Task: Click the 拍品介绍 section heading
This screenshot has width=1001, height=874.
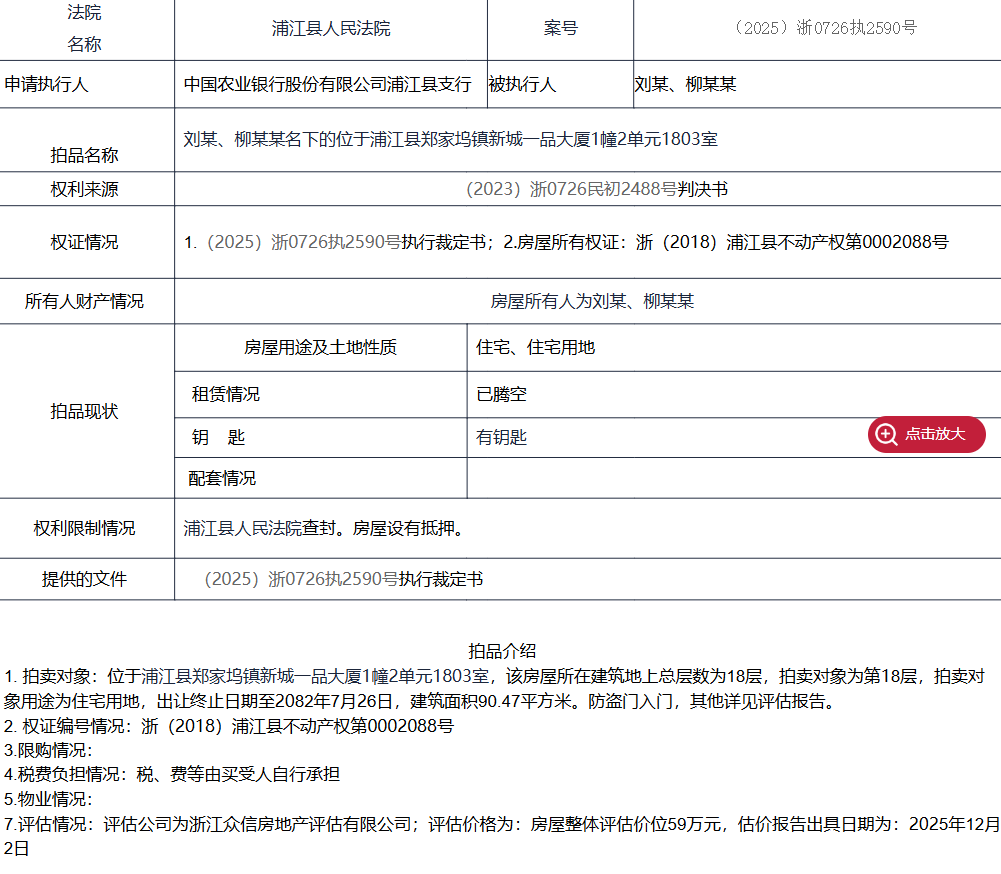Action: (x=502, y=651)
